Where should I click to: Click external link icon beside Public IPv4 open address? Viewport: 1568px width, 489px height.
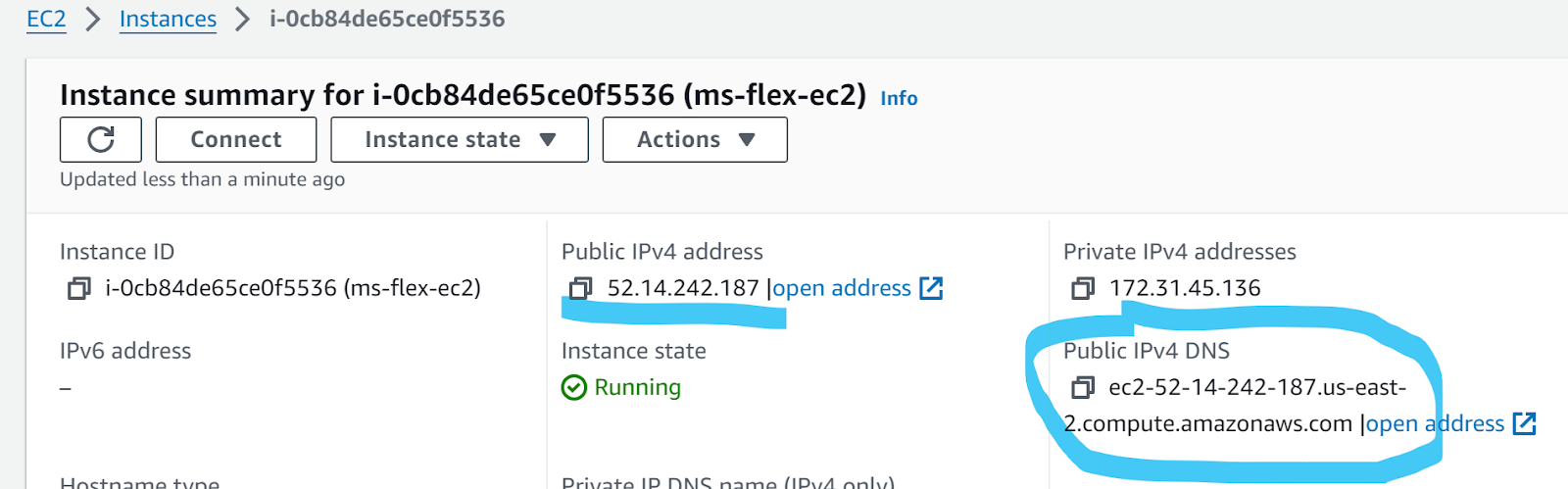[931, 288]
